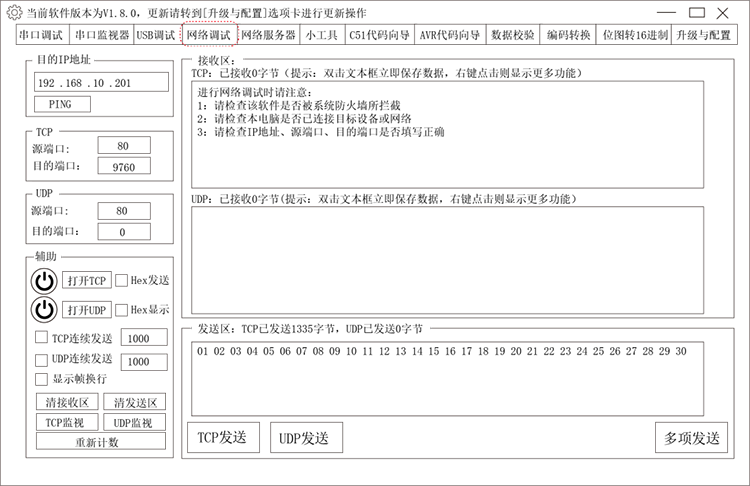Select the 网络服务器 tab
The height and width of the screenshot is (486, 750).
(x=268, y=34)
